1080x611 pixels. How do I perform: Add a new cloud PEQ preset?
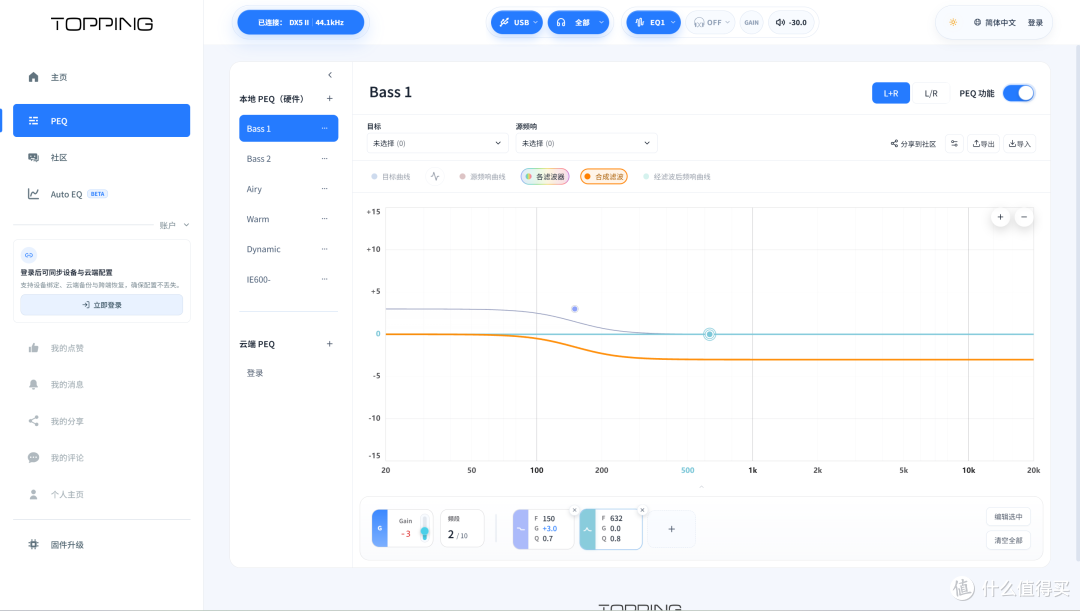(329, 344)
